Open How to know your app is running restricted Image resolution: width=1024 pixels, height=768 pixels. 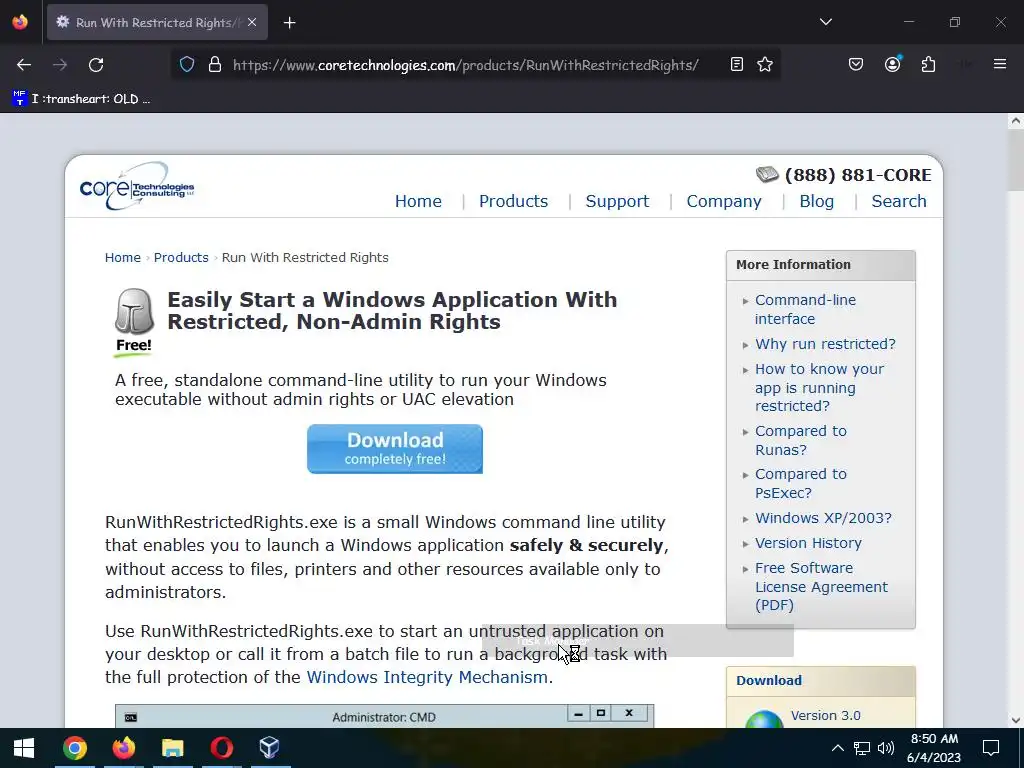(x=820, y=387)
